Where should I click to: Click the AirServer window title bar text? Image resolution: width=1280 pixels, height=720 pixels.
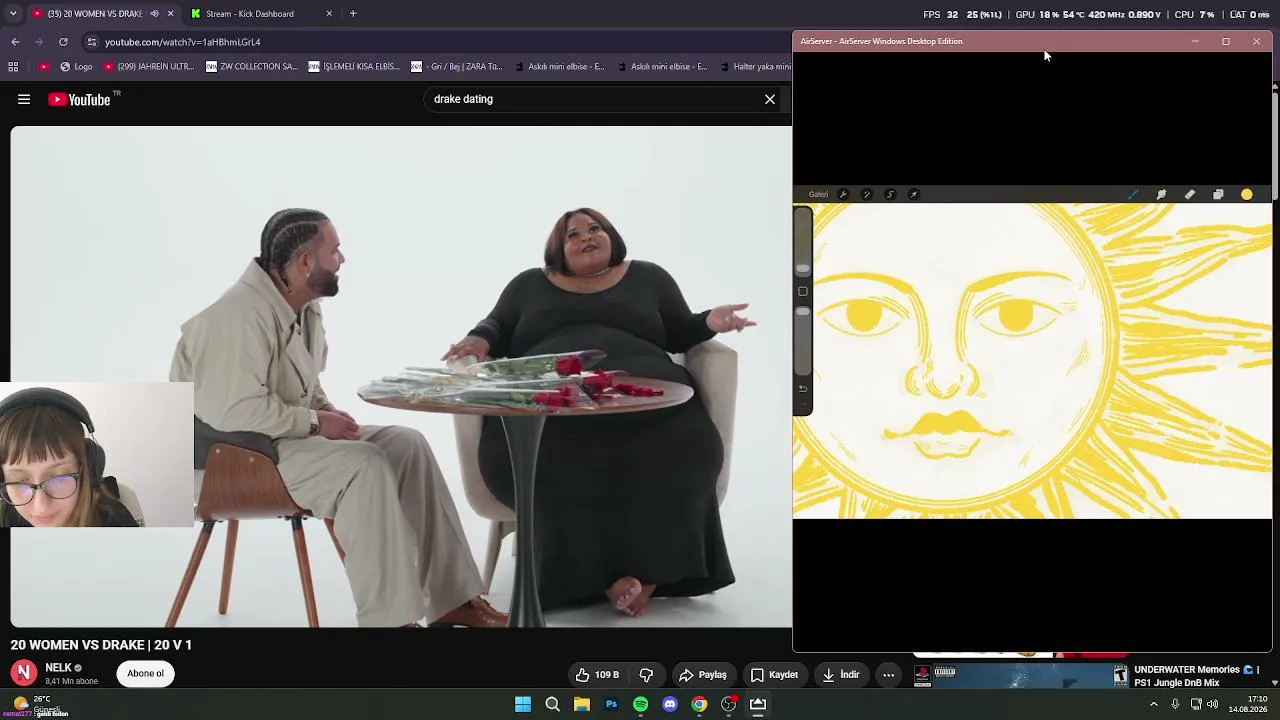click(x=881, y=41)
